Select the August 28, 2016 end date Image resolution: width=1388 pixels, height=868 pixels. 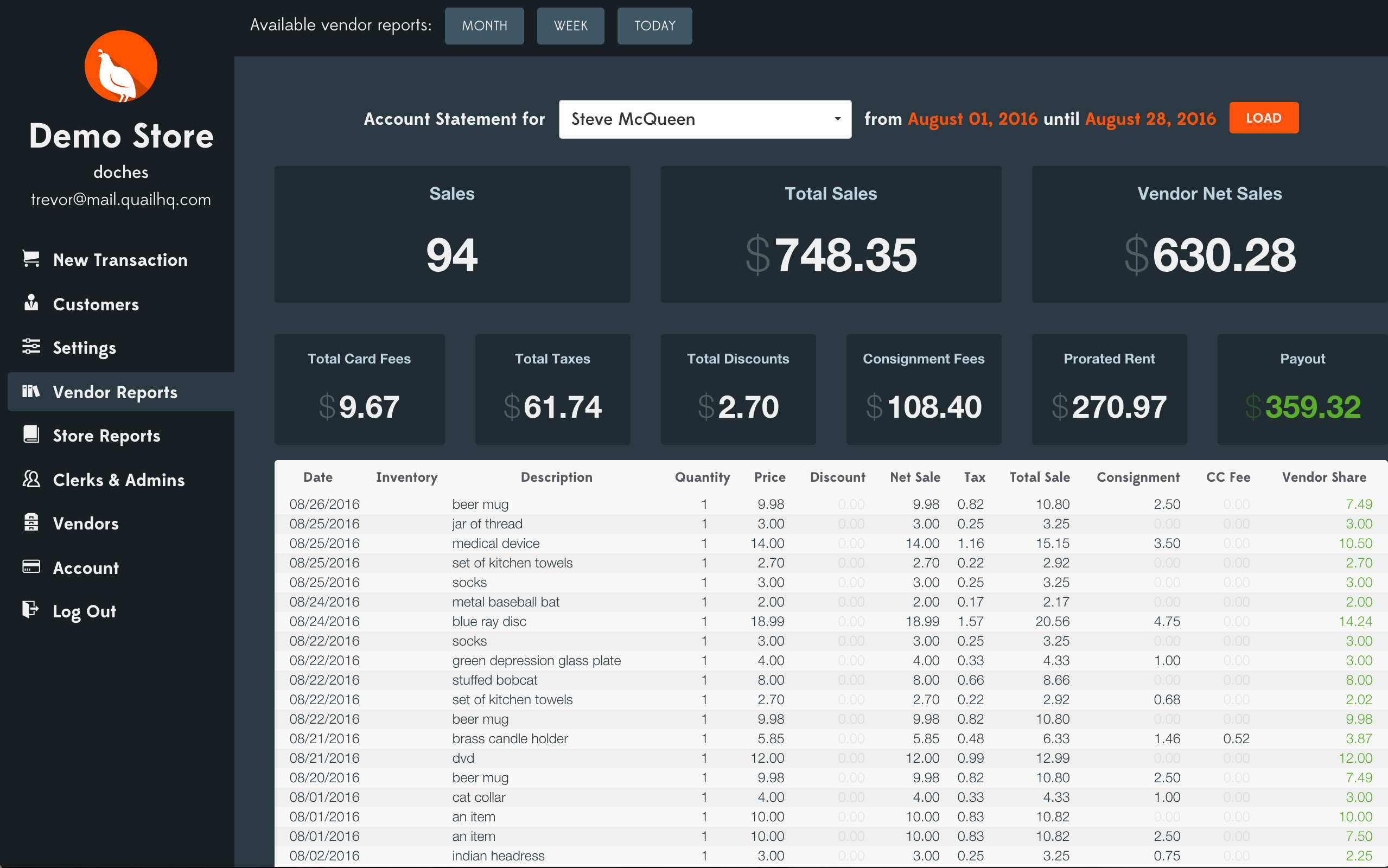tap(1150, 119)
